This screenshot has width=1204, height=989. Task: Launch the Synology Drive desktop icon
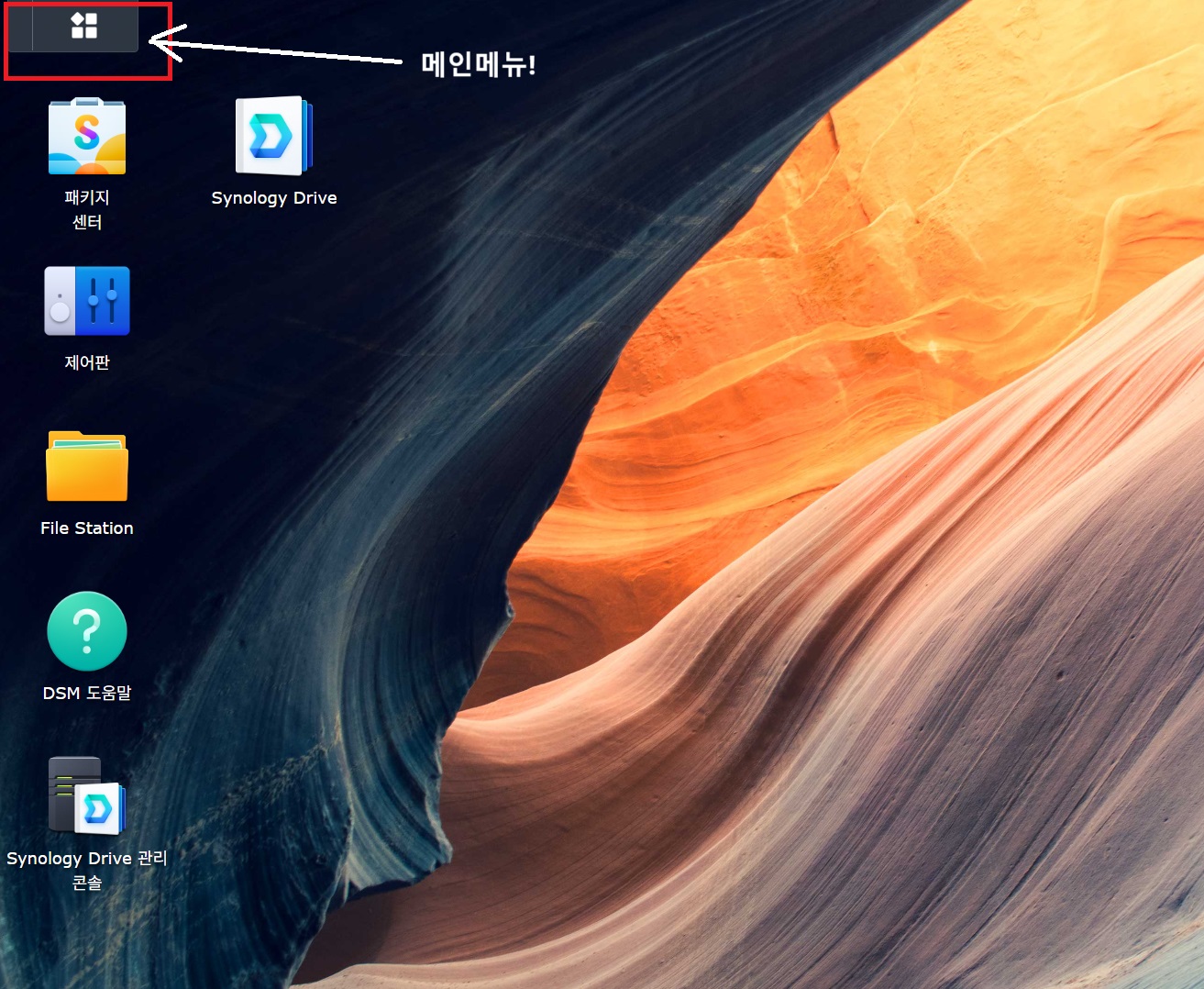pyautogui.click(x=273, y=137)
